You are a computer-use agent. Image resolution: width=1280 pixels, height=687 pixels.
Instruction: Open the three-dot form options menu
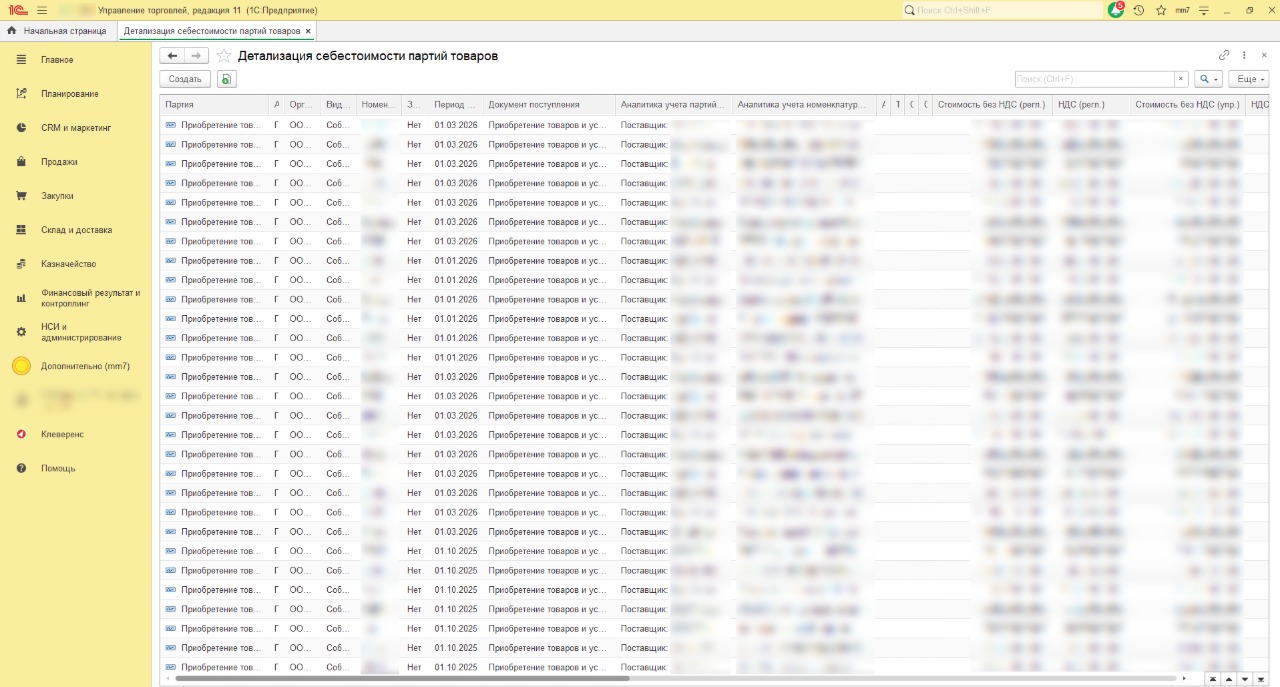(1244, 56)
